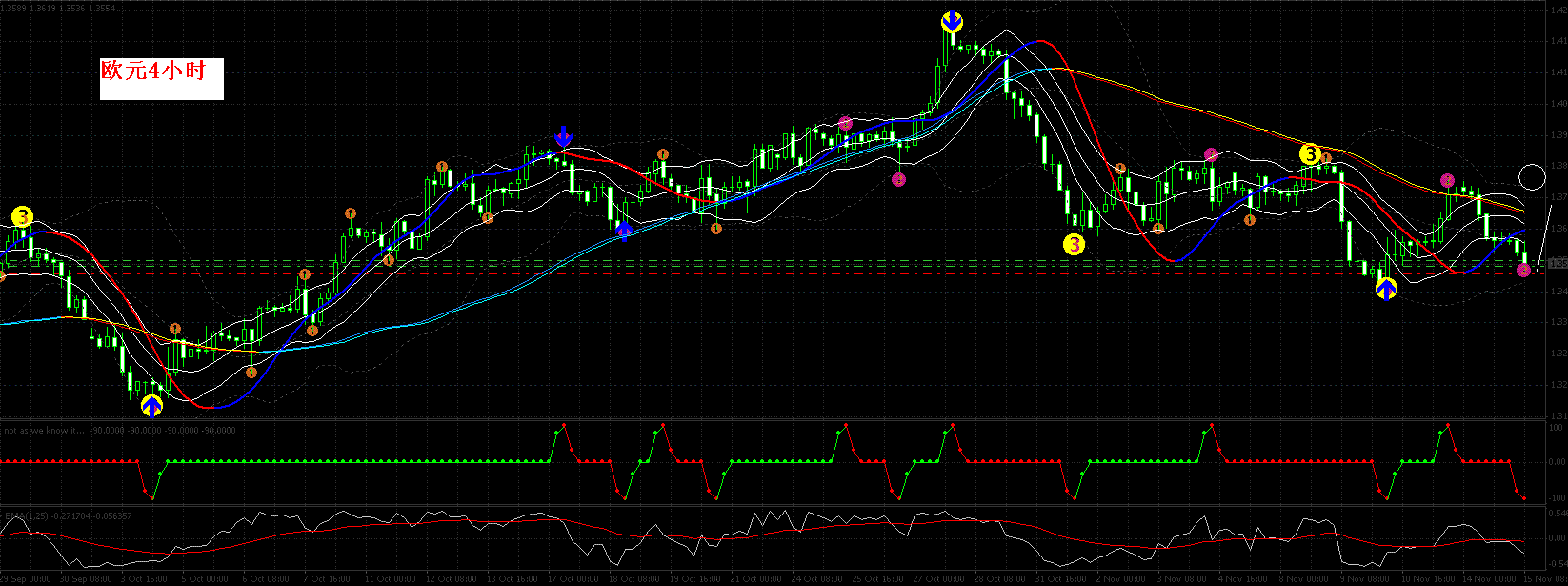Screen dimensions: 1568x586
Task: Click the 11 Oct 00:00 date label
Action: click(389, 579)
